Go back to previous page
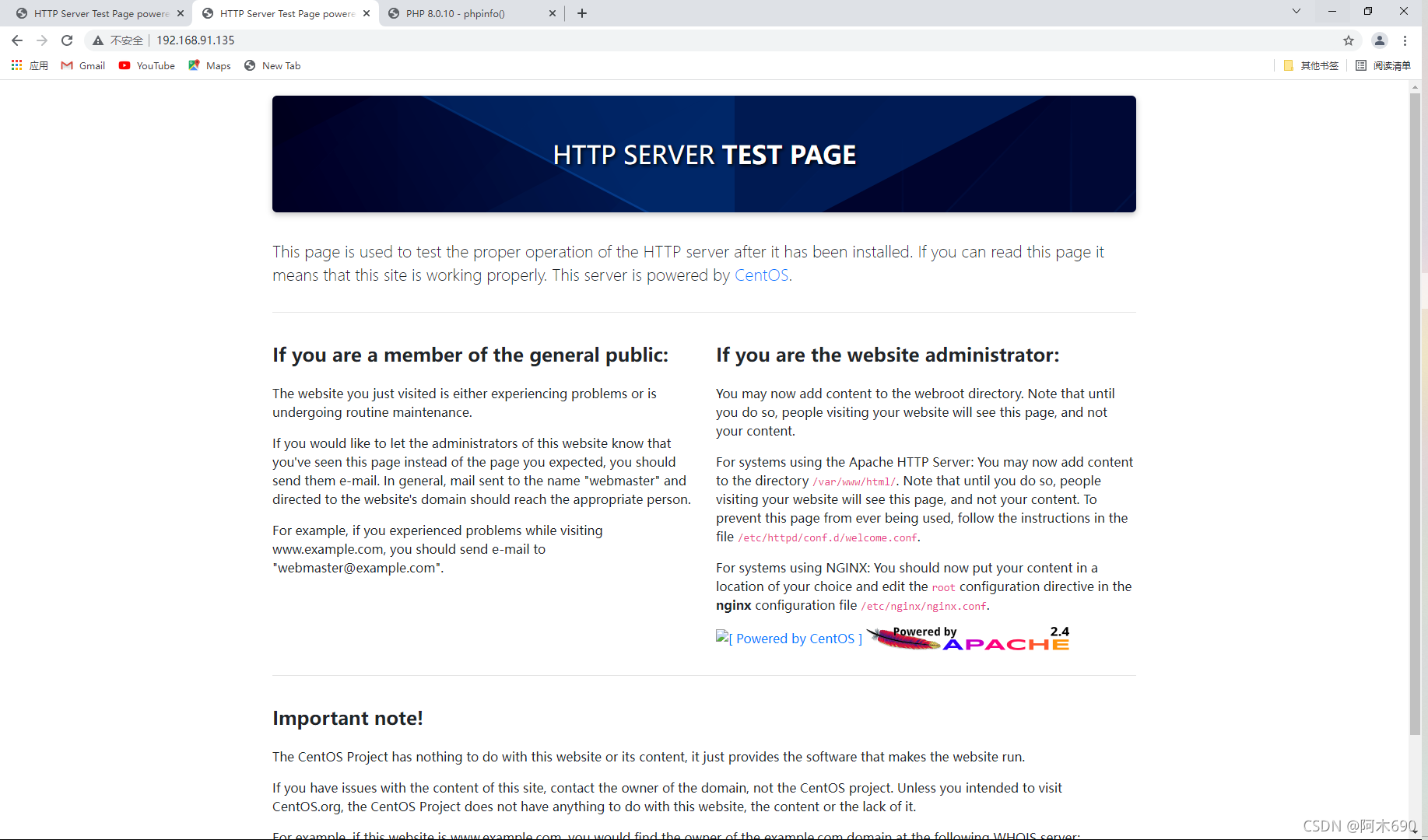Viewport: 1428px width, 840px height. tap(17, 40)
